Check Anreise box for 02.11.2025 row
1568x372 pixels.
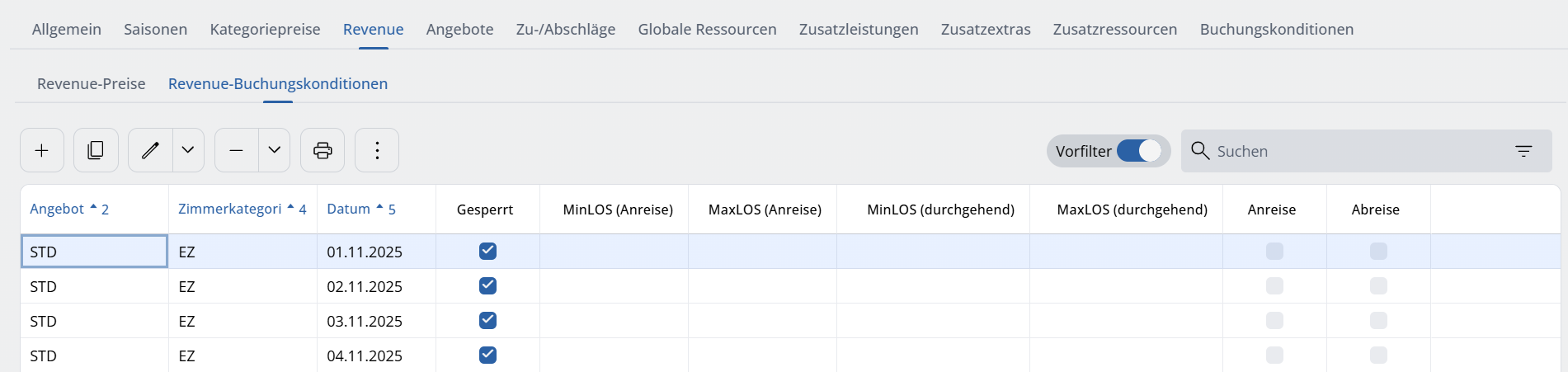(x=1274, y=286)
